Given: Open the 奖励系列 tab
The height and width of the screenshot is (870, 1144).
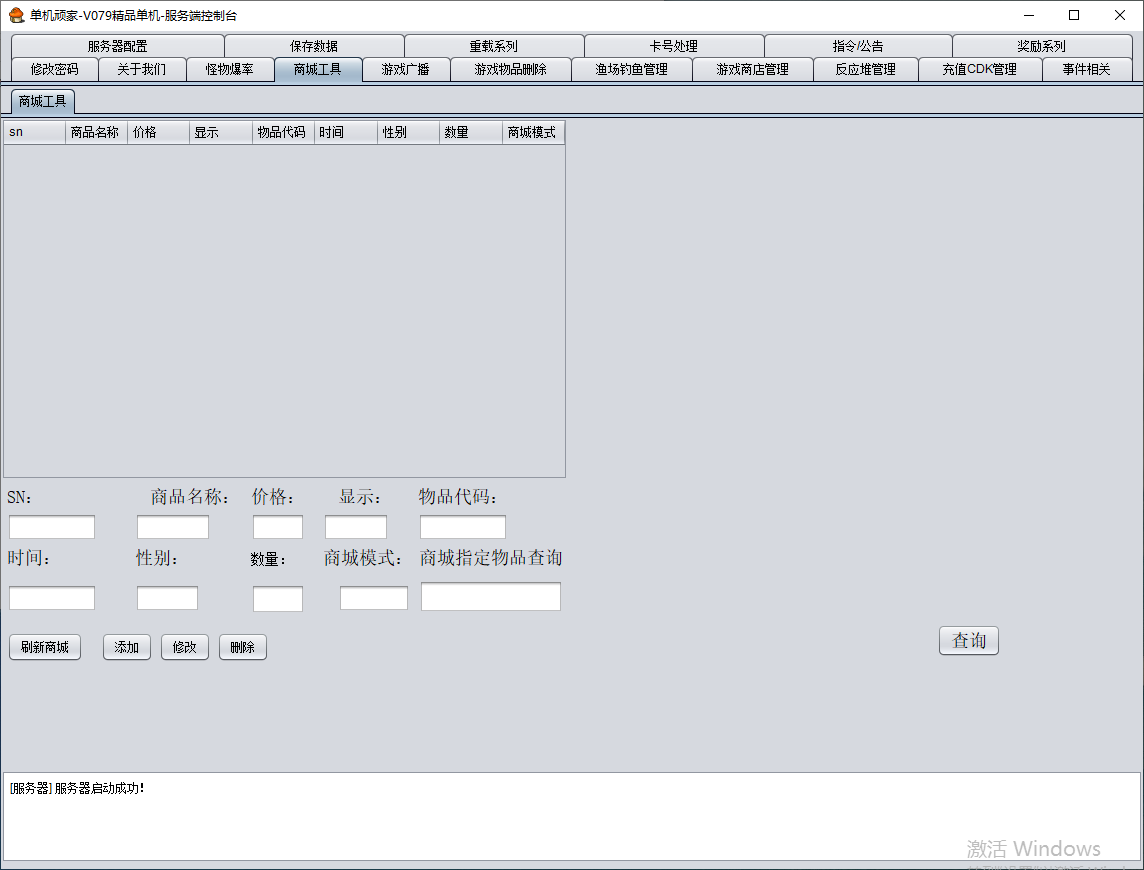Looking at the screenshot, I should 1041,46.
